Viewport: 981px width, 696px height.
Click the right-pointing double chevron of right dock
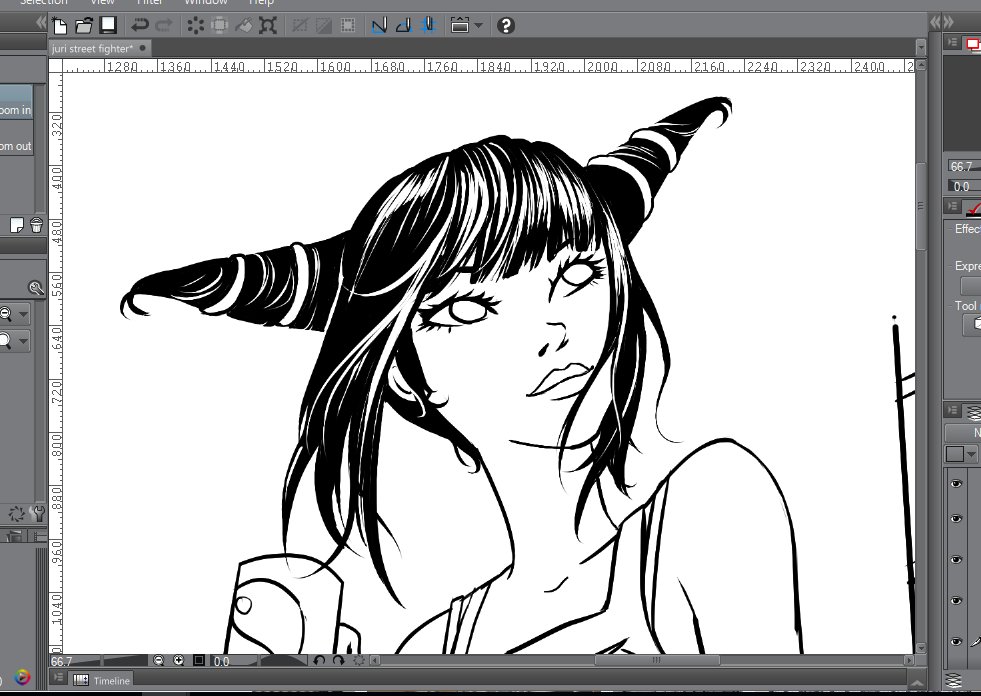click(x=948, y=23)
